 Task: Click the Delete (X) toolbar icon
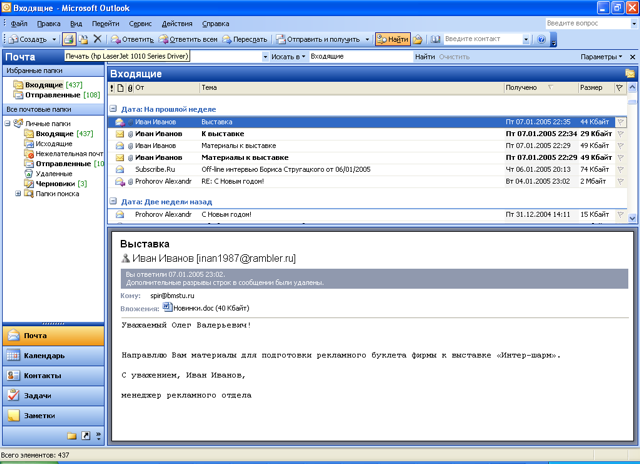[x=97, y=39]
